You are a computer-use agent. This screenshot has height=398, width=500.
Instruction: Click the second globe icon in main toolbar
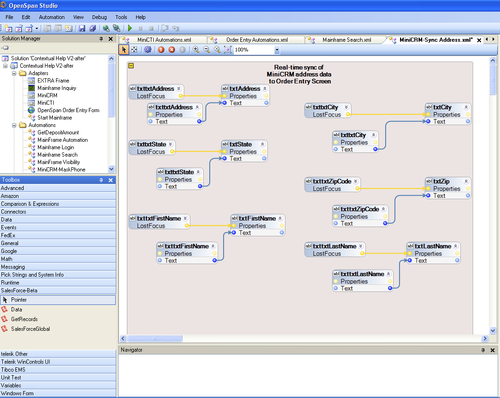(116, 29)
